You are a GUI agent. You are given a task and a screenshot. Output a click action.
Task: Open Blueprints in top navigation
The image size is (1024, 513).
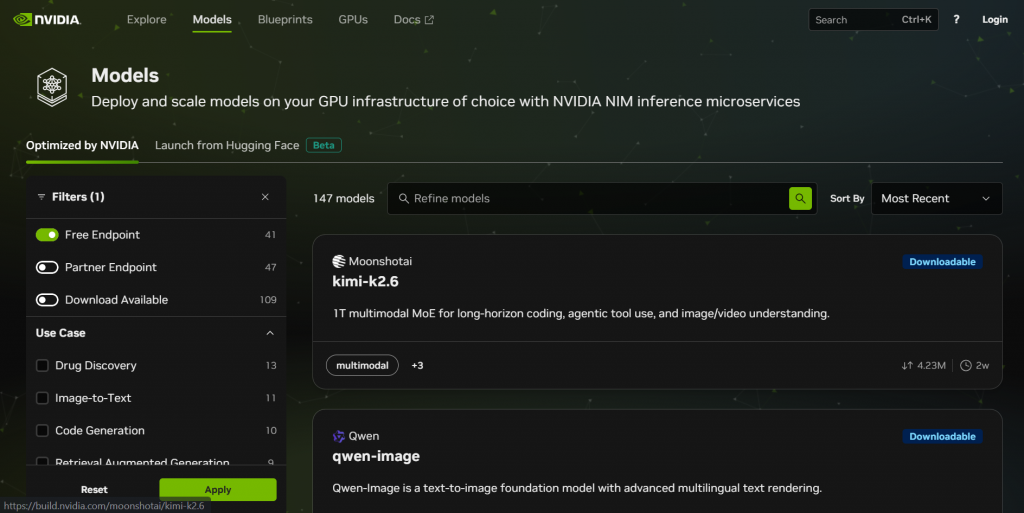pos(285,20)
